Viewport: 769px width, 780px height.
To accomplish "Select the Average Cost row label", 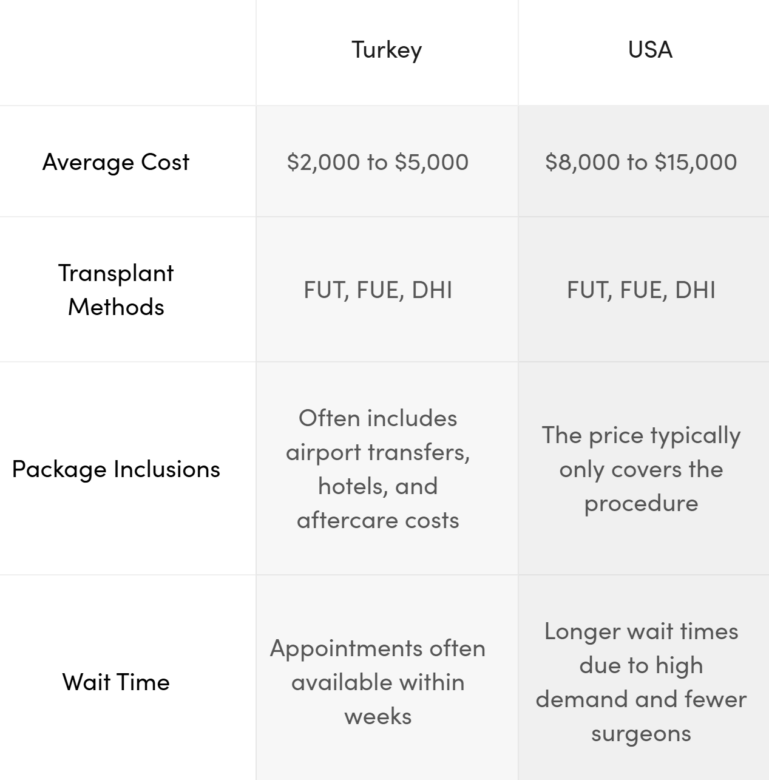I will [x=116, y=162].
